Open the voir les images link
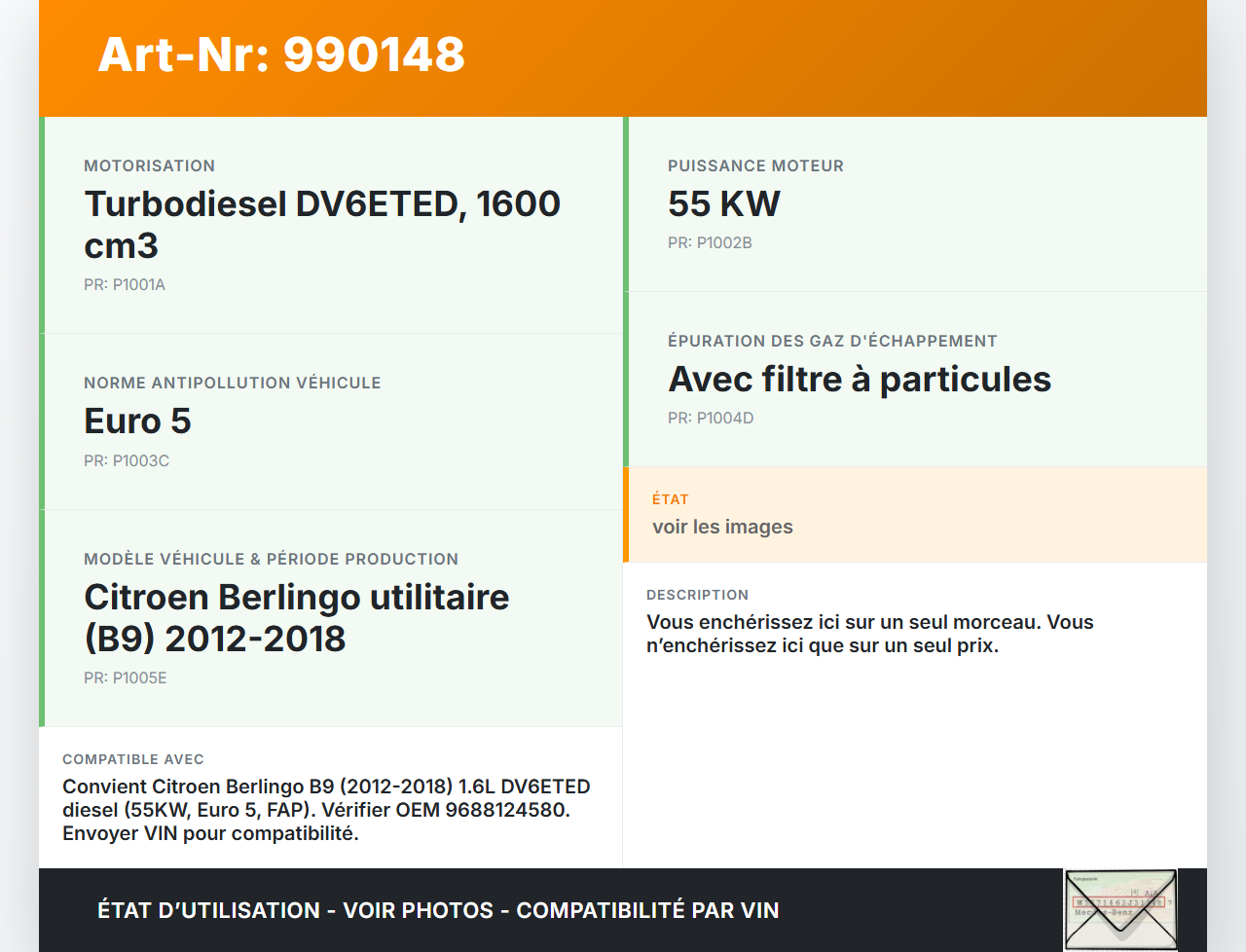This screenshot has width=1246, height=952. [722, 527]
